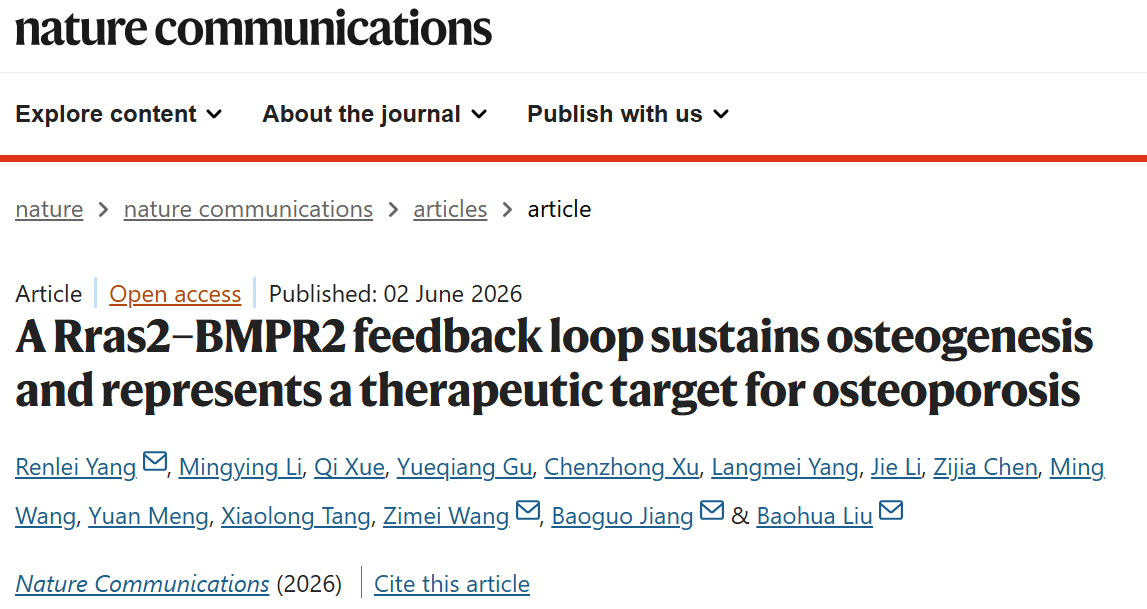Navigate to the articles breadcrumb
This screenshot has width=1147, height=609.
(450, 209)
